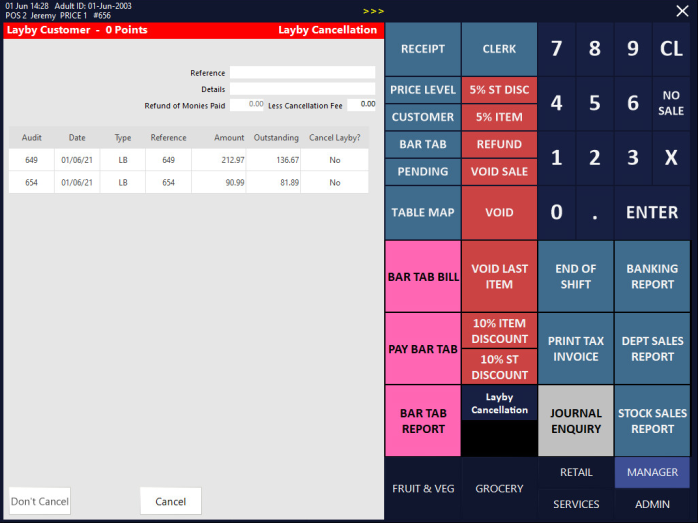Tap keypad digit 7
The height and width of the screenshot is (523, 698).
pyautogui.click(x=556, y=49)
